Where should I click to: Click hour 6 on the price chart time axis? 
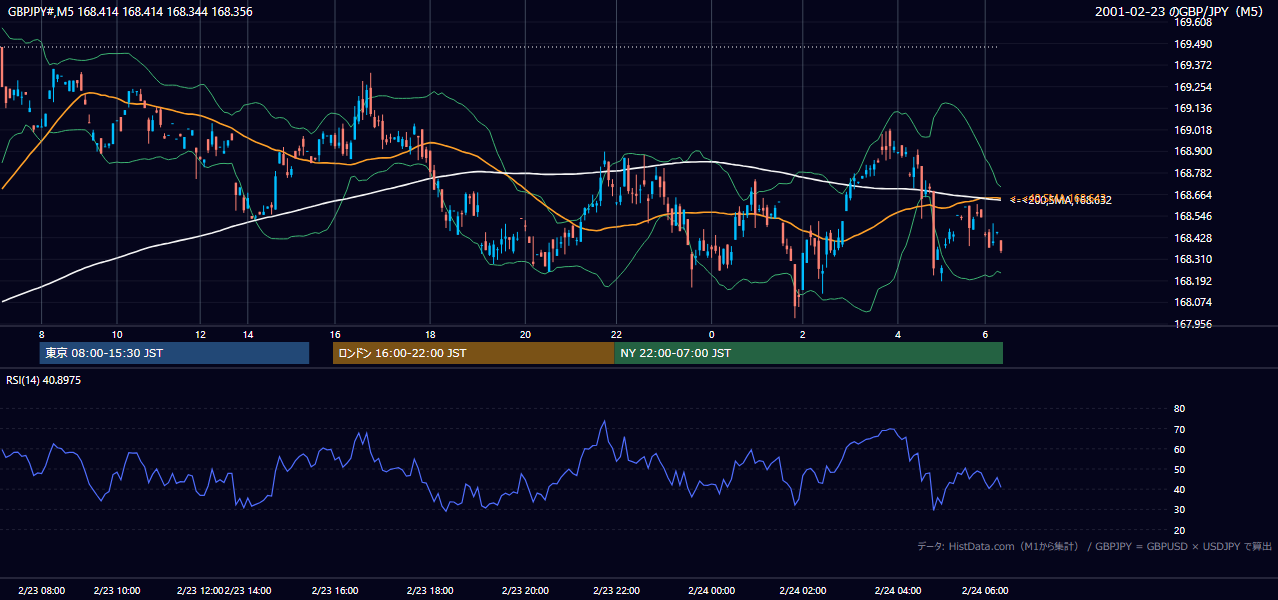point(986,334)
